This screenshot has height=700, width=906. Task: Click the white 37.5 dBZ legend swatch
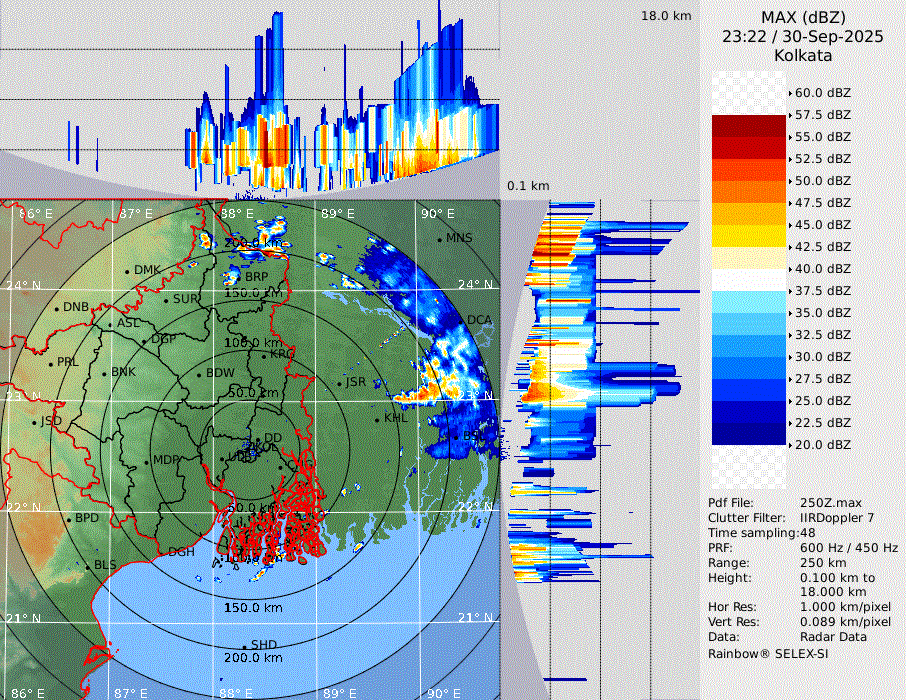coord(749,280)
